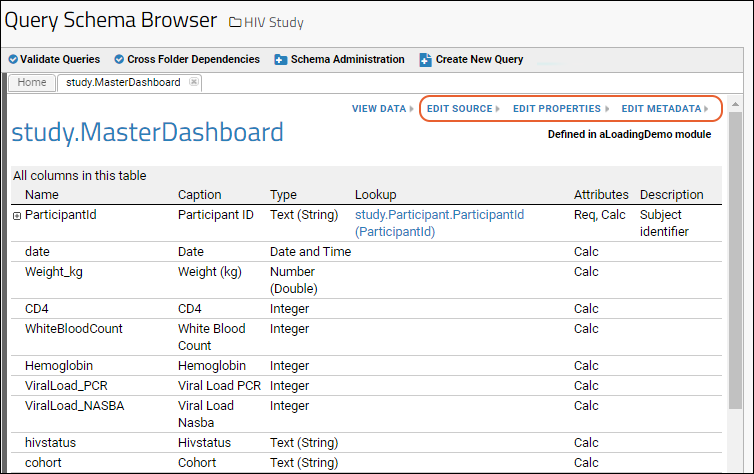Click the HIV Study folder link
The image size is (754, 474).
(x=273, y=22)
